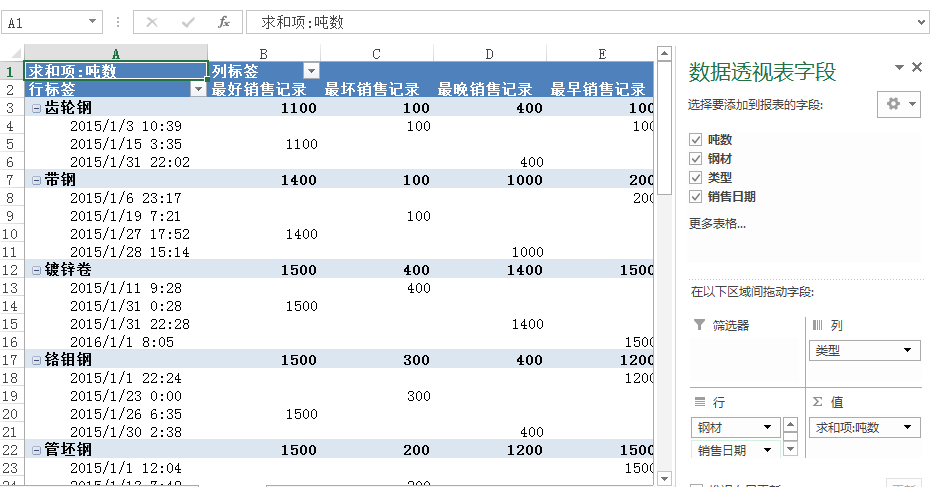Select date cell 2016/1/1 8:05

[x=122, y=342]
